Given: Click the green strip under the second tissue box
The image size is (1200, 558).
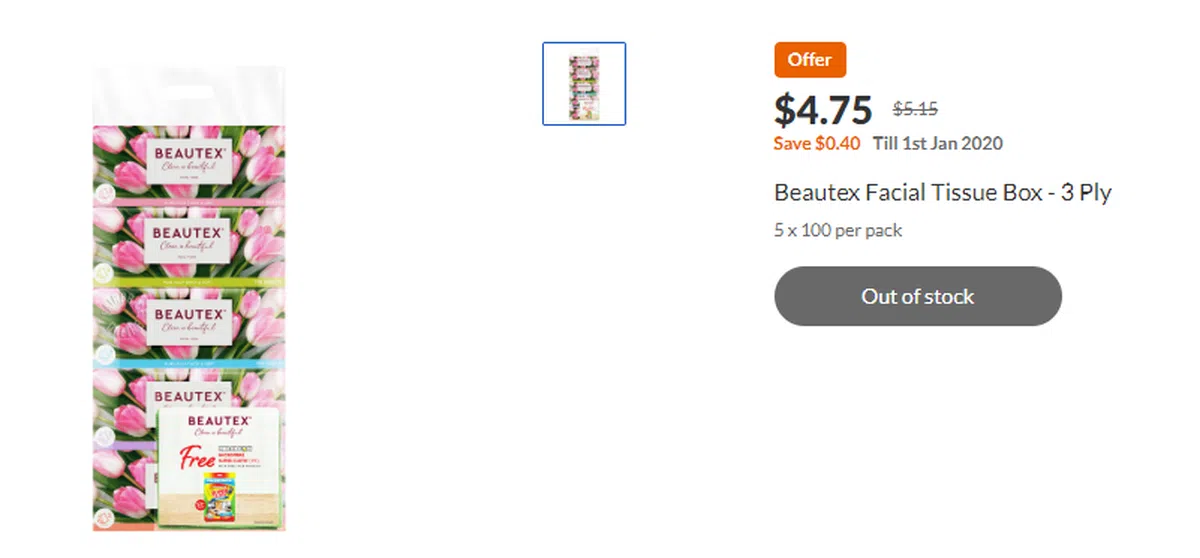Looking at the screenshot, I should [189, 283].
